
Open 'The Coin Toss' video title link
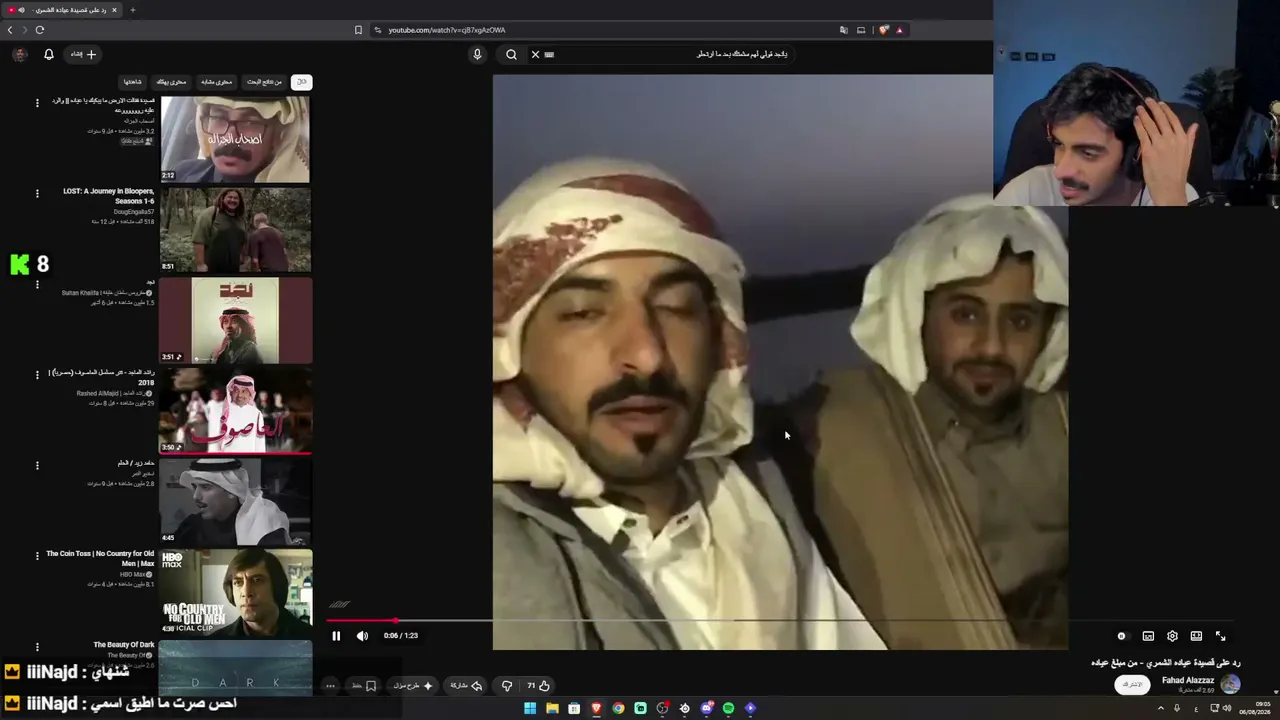pos(100,558)
